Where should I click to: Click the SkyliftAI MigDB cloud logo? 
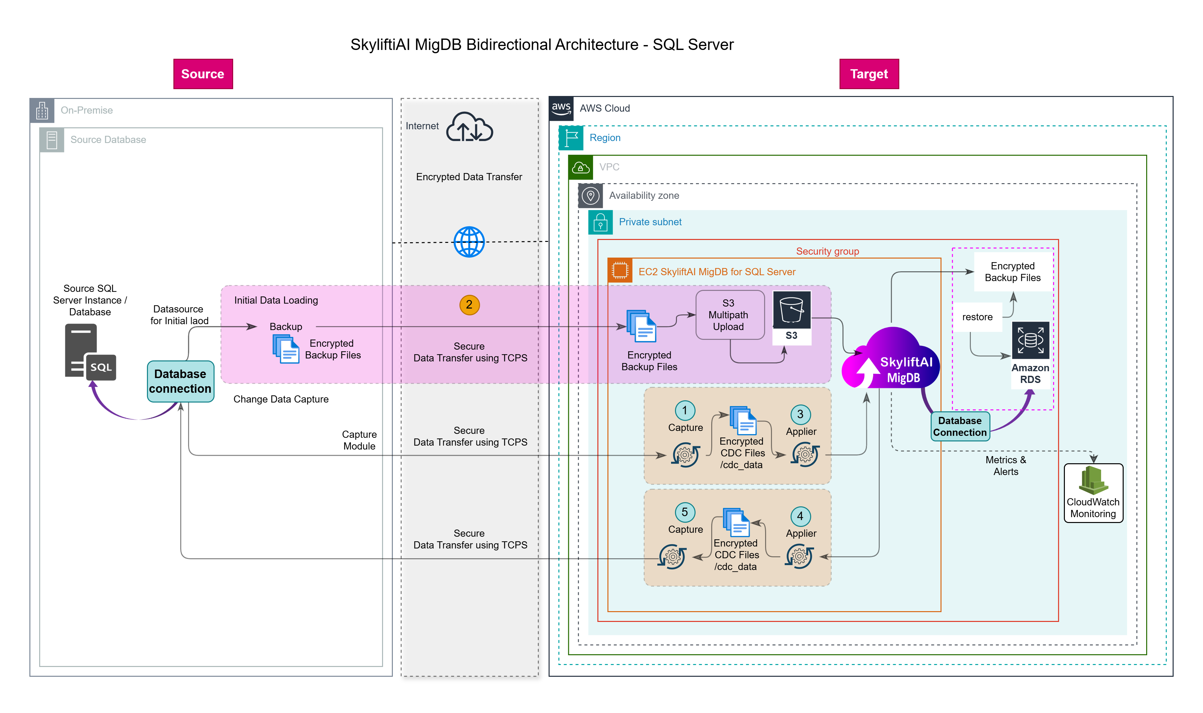click(x=890, y=358)
